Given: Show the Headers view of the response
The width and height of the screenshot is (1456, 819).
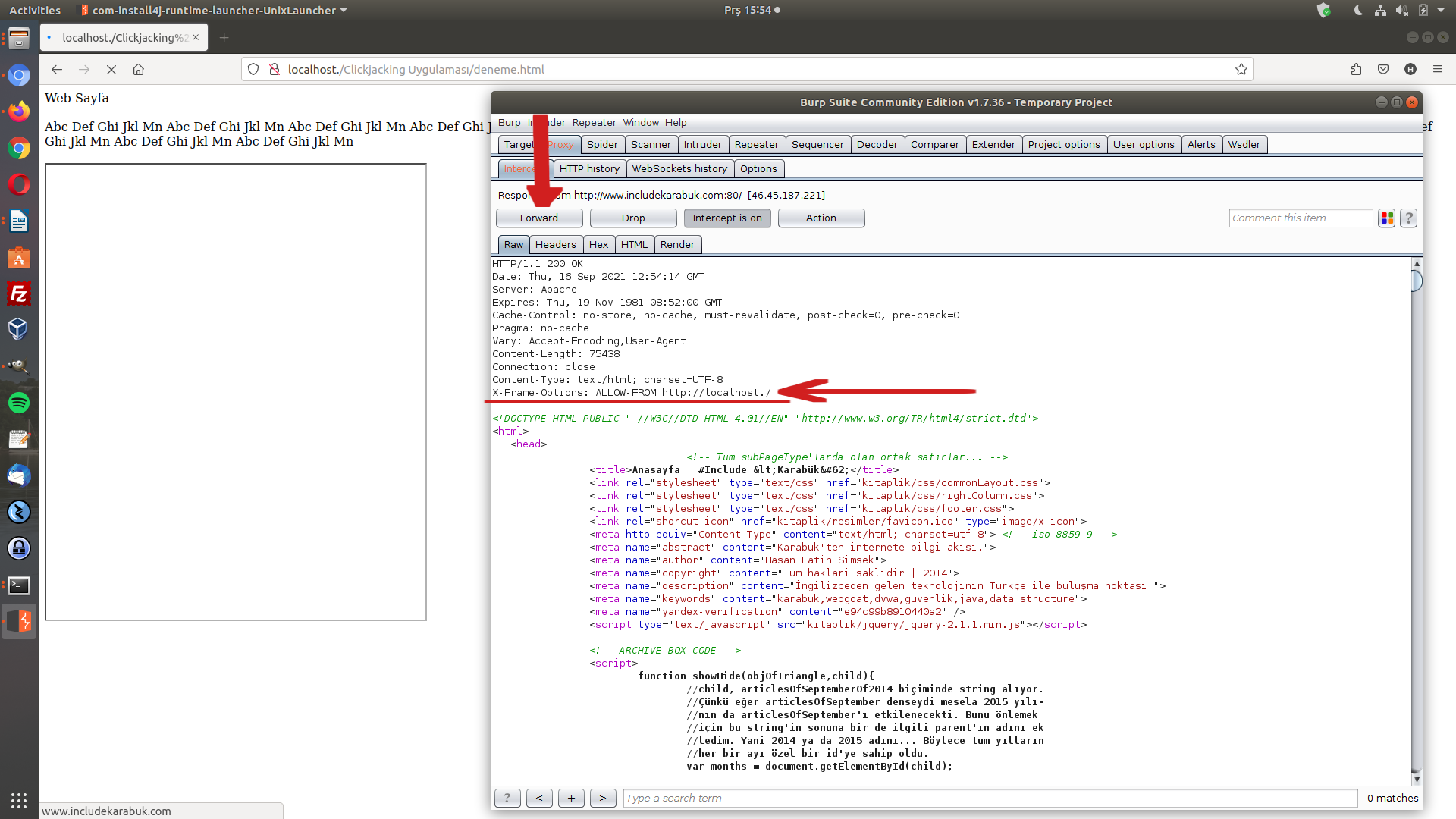Looking at the screenshot, I should [x=555, y=245].
